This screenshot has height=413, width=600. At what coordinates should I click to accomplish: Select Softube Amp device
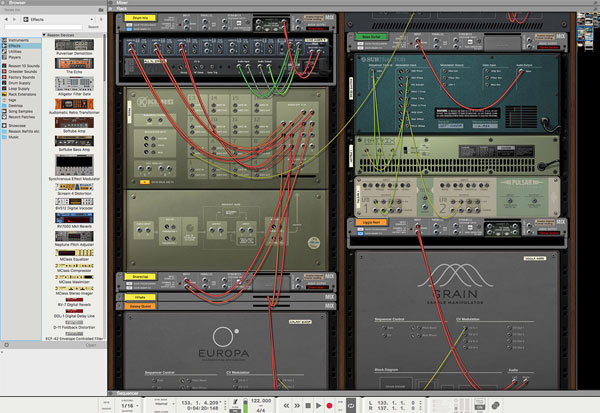(x=74, y=125)
